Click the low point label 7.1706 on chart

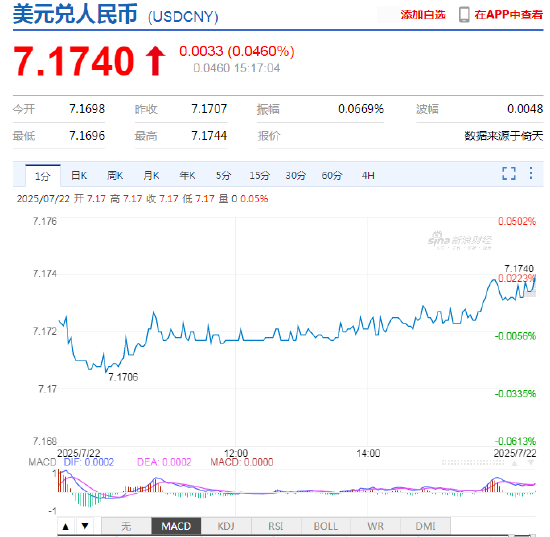point(123,377)
